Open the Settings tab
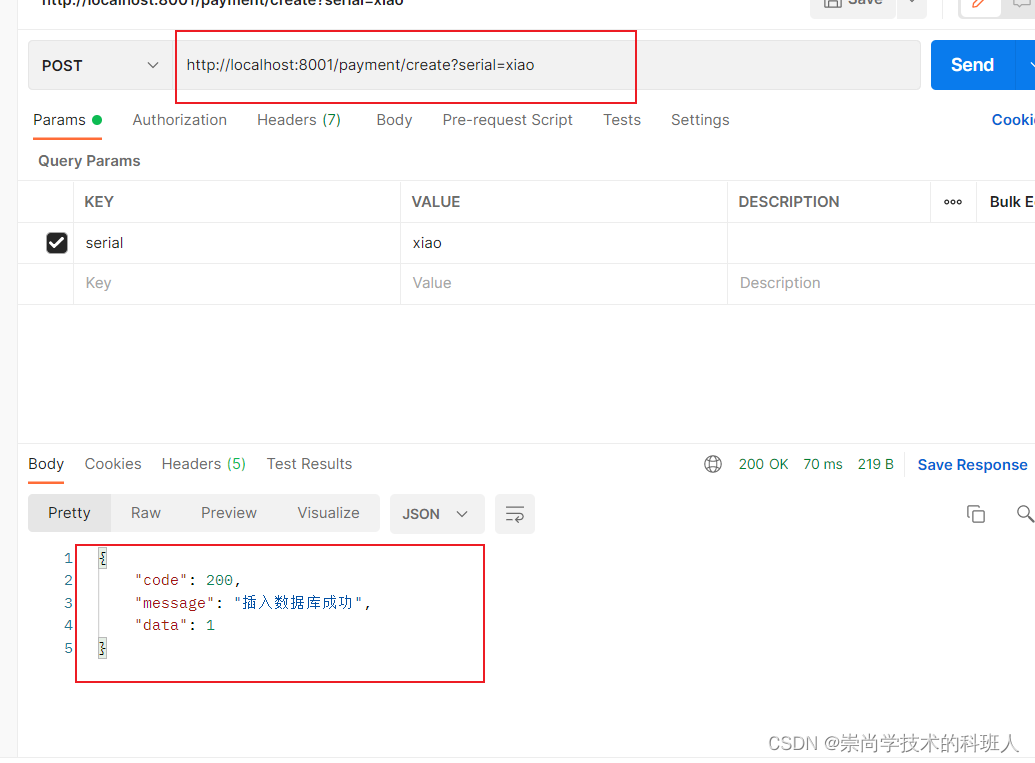The height and width of the screenshot is (763, 1035). 700,120
